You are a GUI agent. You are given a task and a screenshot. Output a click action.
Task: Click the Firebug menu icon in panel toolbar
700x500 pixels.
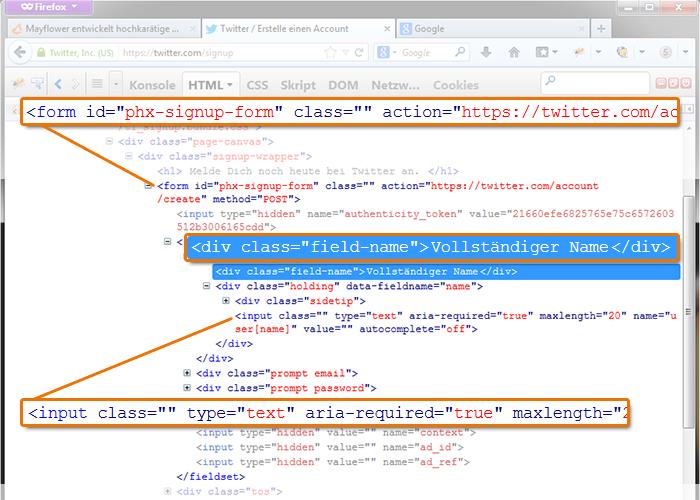click(18, 83)
